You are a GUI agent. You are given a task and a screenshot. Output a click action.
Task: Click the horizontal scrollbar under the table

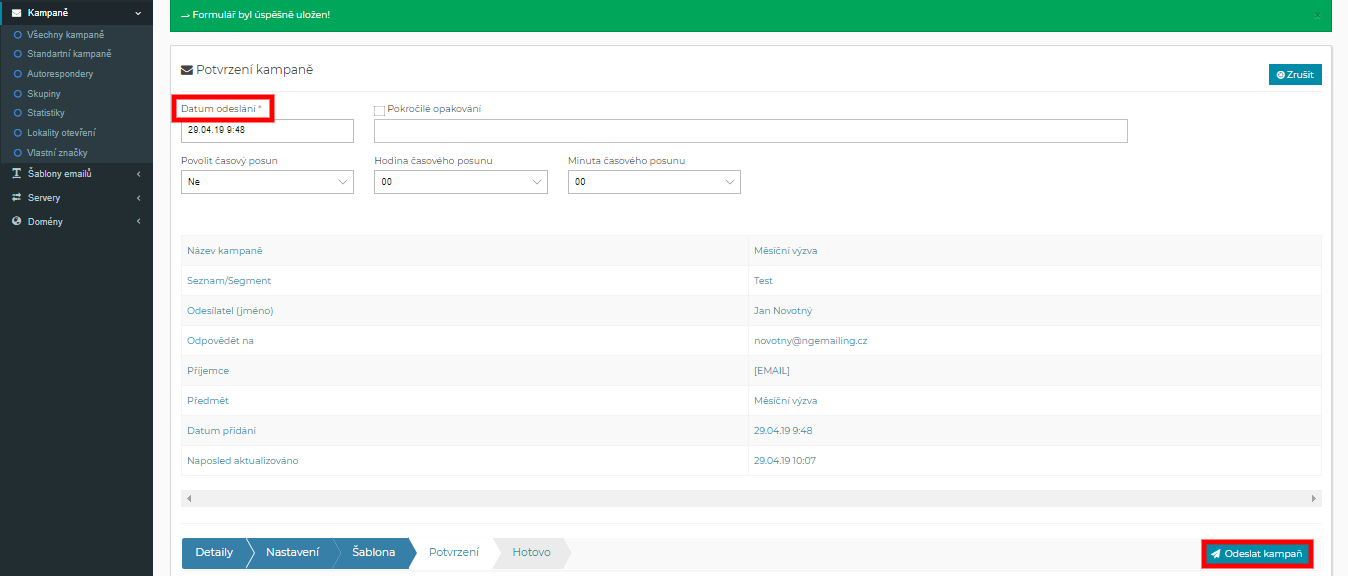click(x=751, y=498)
